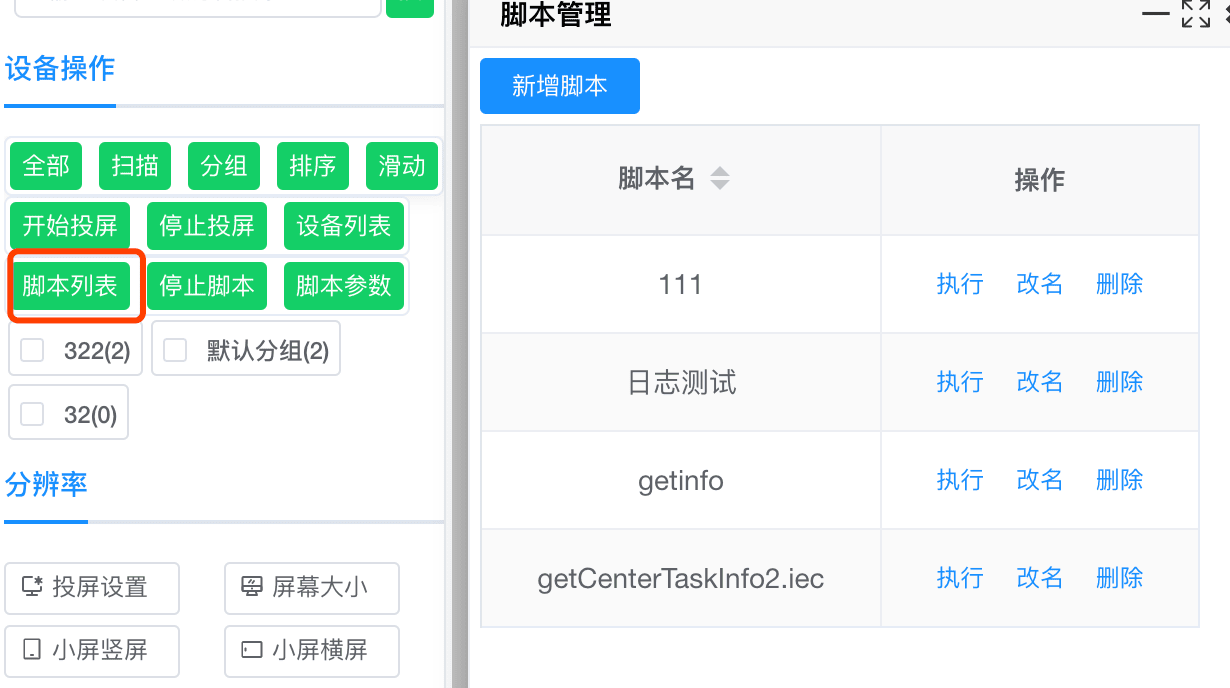Switch to 小屏竖屏 portrait mode
This screenshot has height=688, width=1230.
click(x=92, y=651)
